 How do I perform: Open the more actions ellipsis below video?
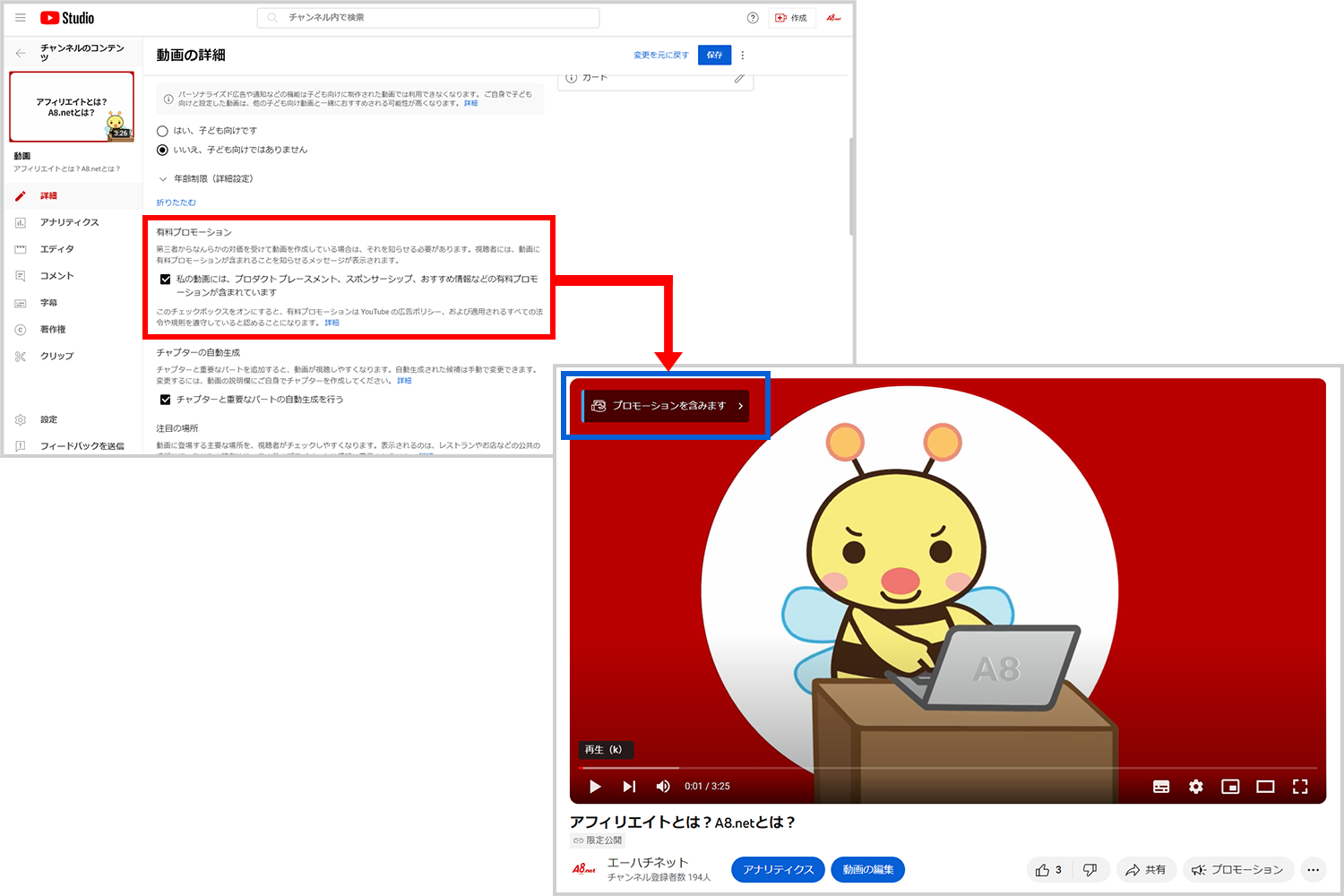point(1313,870)
